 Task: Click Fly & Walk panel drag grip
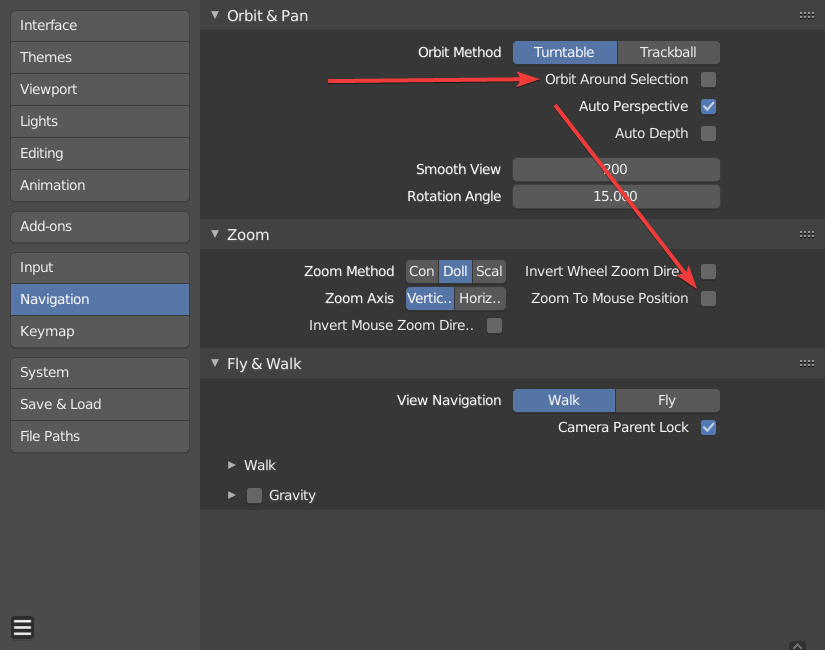[806, 363]
